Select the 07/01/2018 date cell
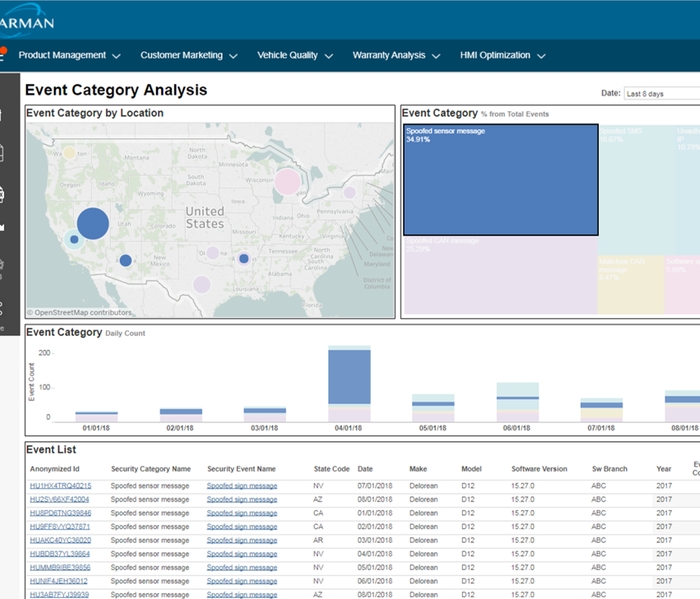This screenshot has width=700, height=599. [x=375, y=486]
